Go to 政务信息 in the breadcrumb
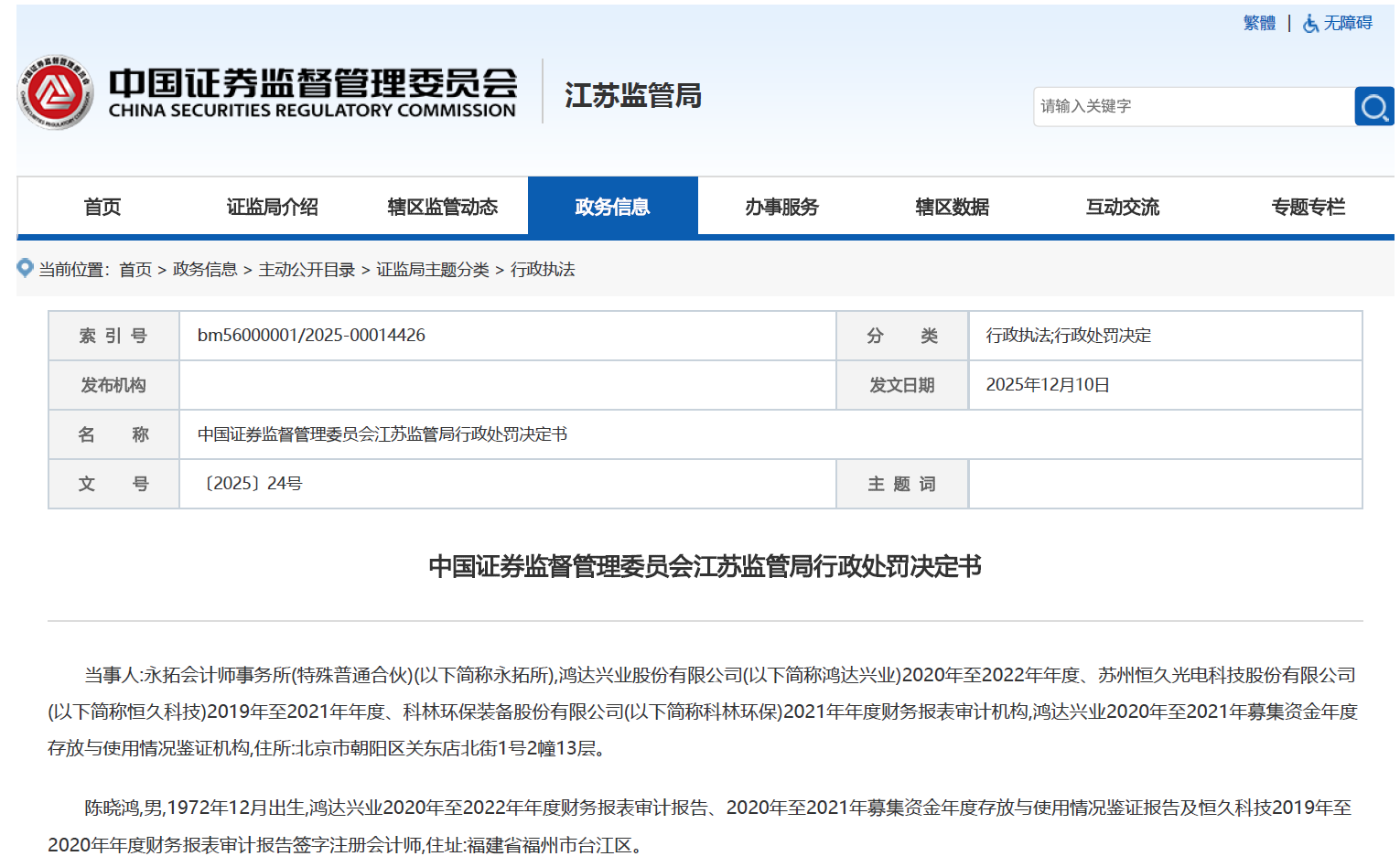Screen dimensions: 1400x867 pos(205,270)
